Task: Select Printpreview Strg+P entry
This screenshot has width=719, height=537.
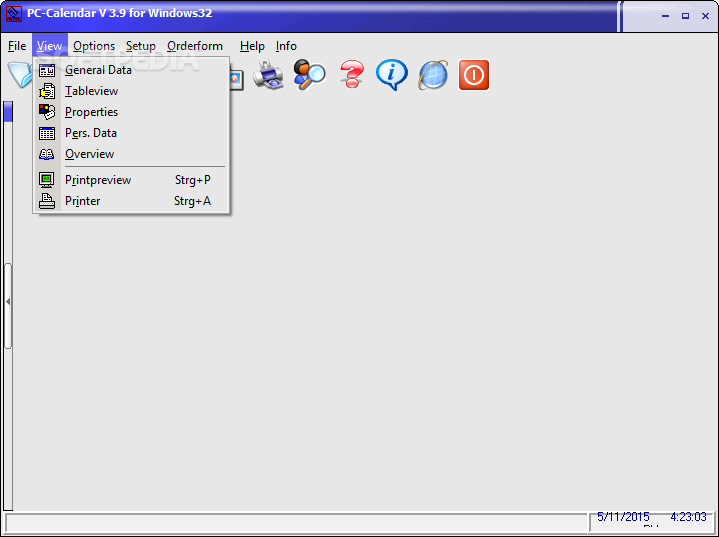Action: [x=131, y=180]
